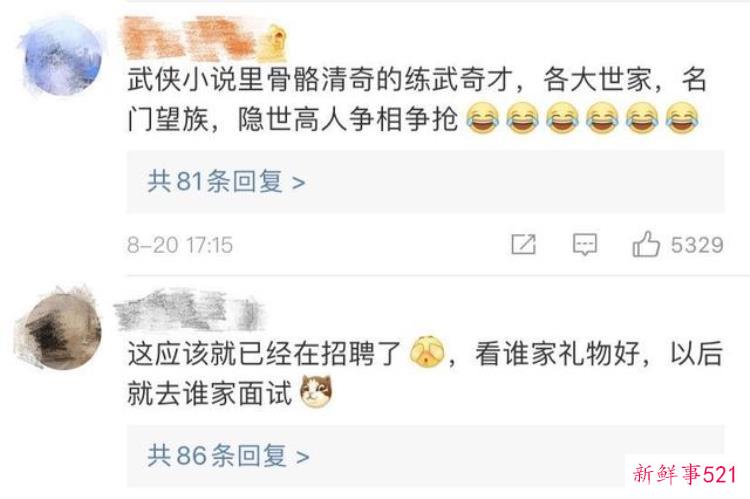Open the reply speech-bubble icon beside like
Image resolution: width=750 pixels, height=499 pixels.
pyautogui.click(x=585, y=244)
